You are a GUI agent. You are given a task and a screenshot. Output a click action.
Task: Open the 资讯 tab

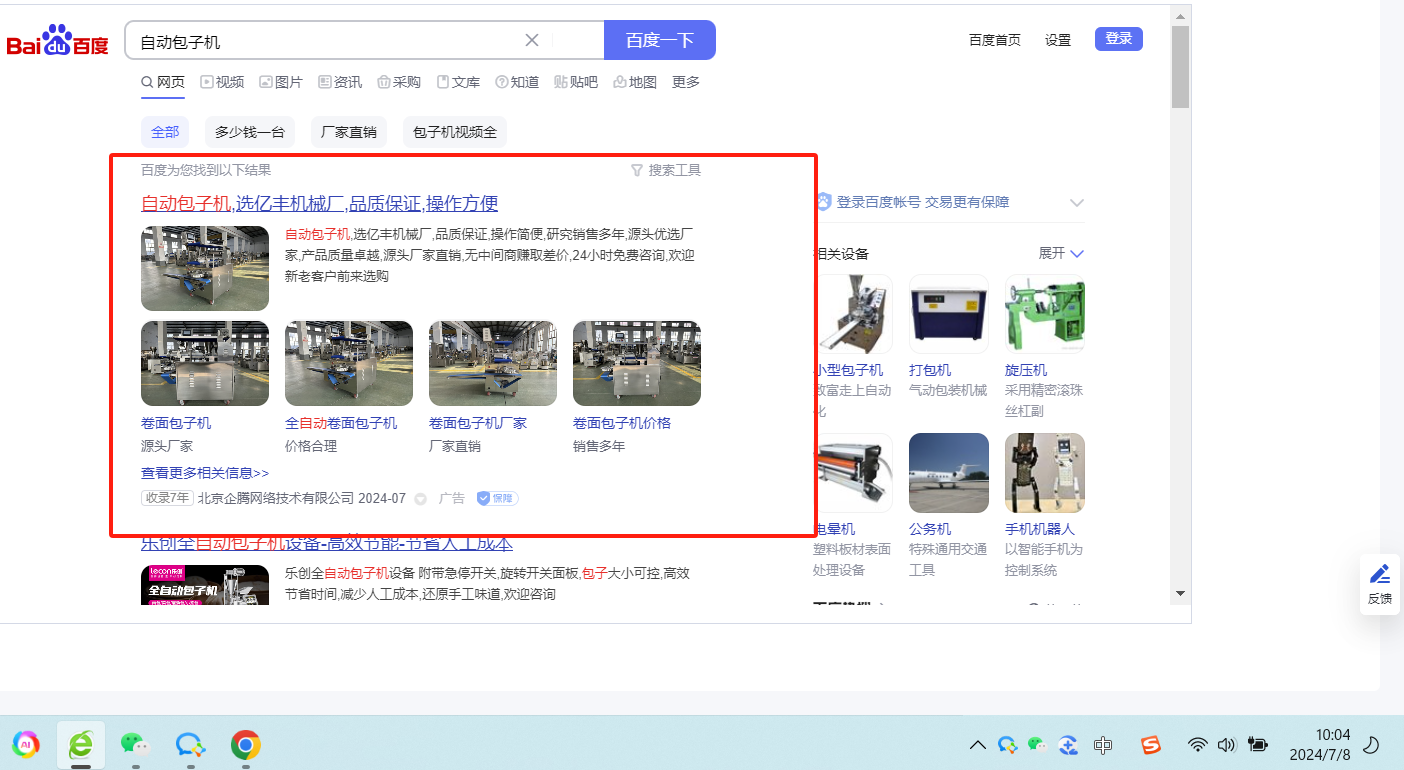[x=340, y=82]
